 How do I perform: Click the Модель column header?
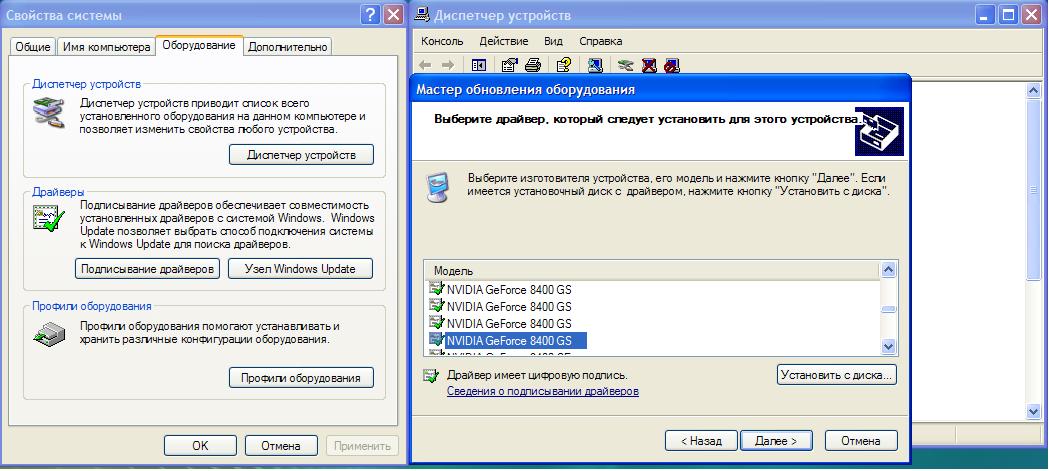tap(652, 271)
